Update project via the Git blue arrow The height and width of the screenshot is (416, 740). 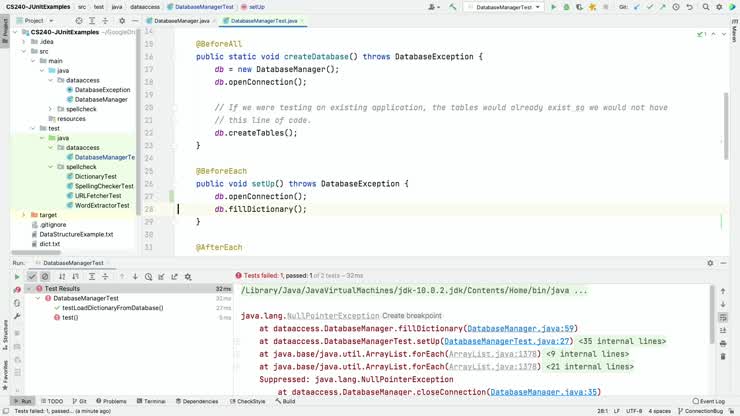(637, 7)
